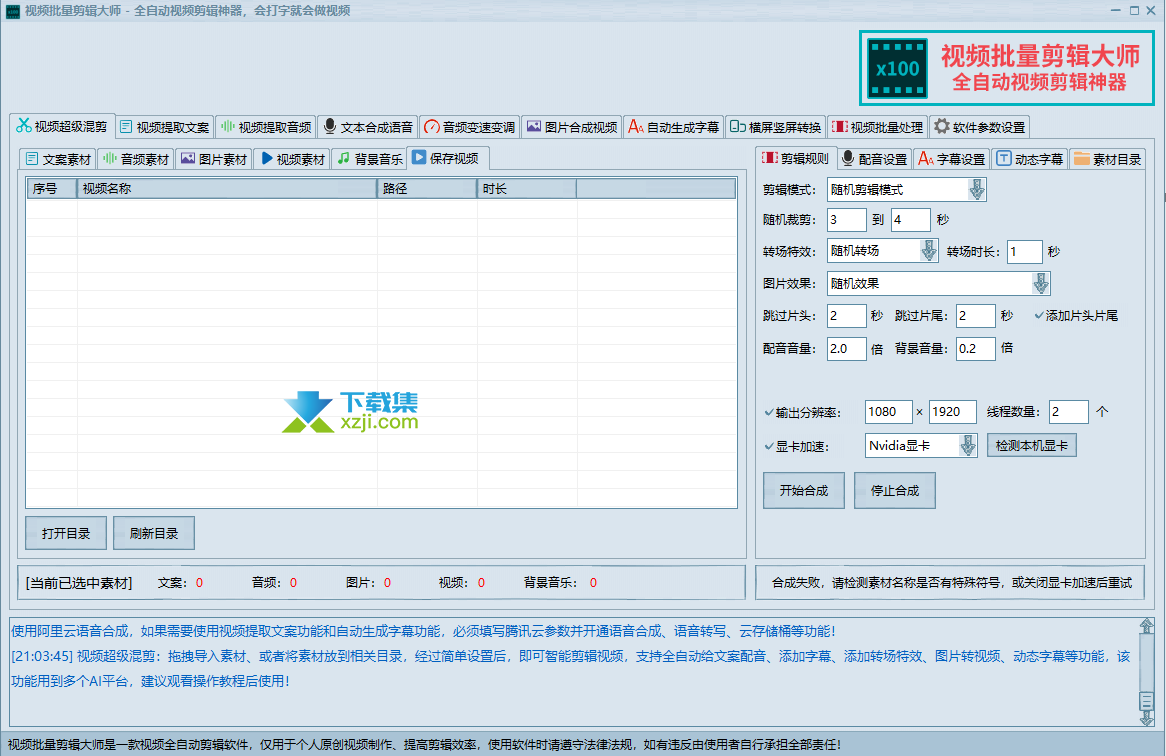Click the 随机裁剪 minimum seconds field
Image resolution: width=1166 pixels, height=756 pixels.
pos(846,220)
